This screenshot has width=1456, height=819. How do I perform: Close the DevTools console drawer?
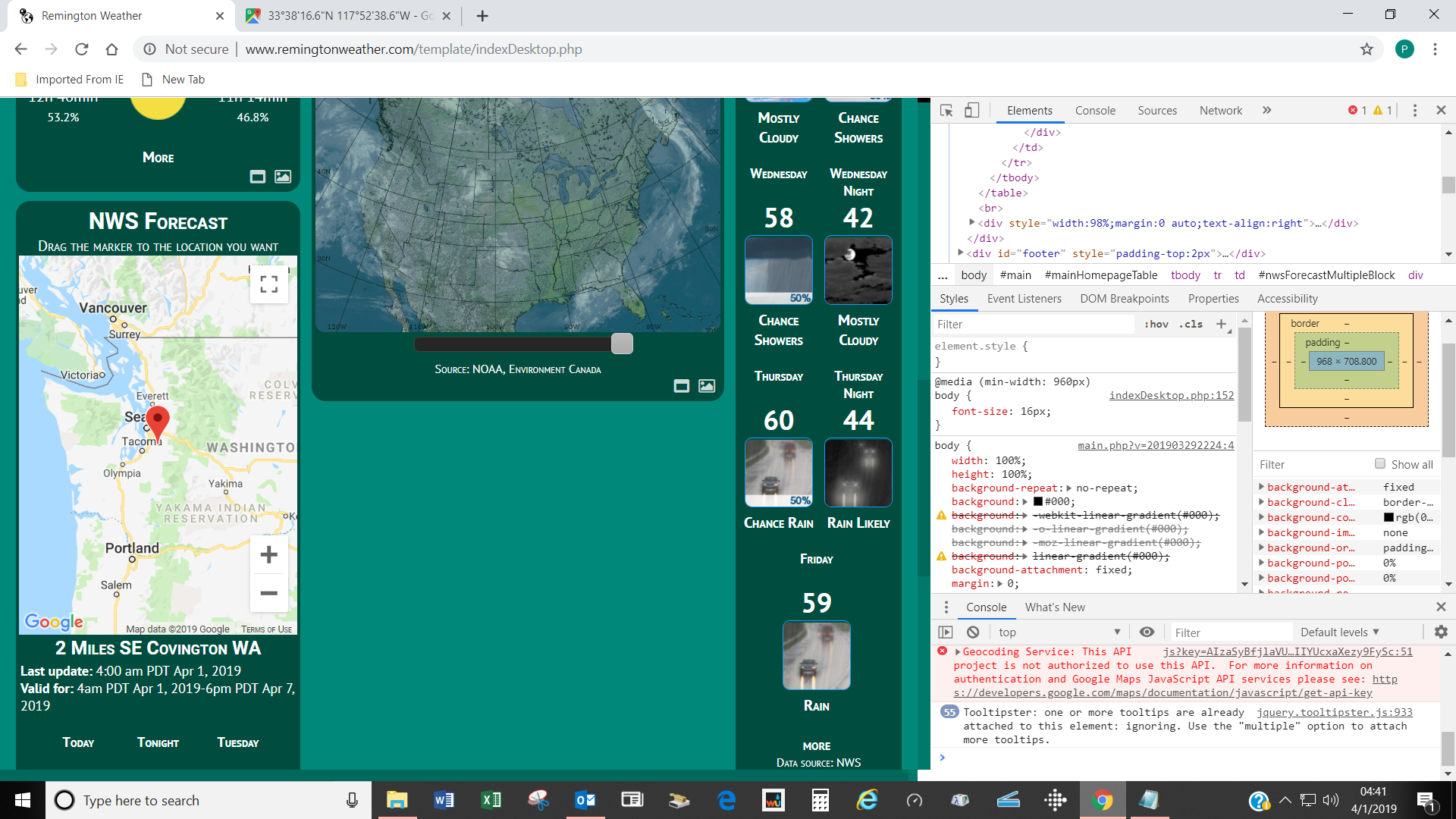point(1441,607)
